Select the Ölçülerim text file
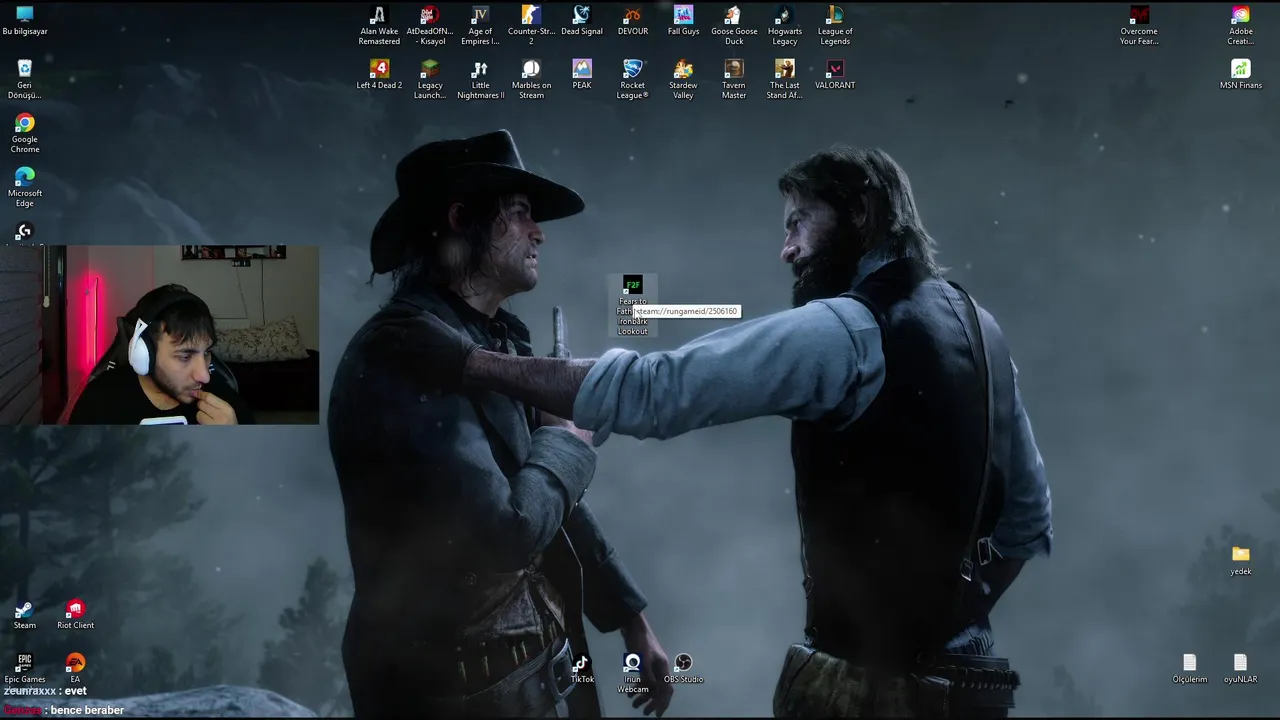The width and height of the screenshot is (1280, 720). (x=1190, y=670)
